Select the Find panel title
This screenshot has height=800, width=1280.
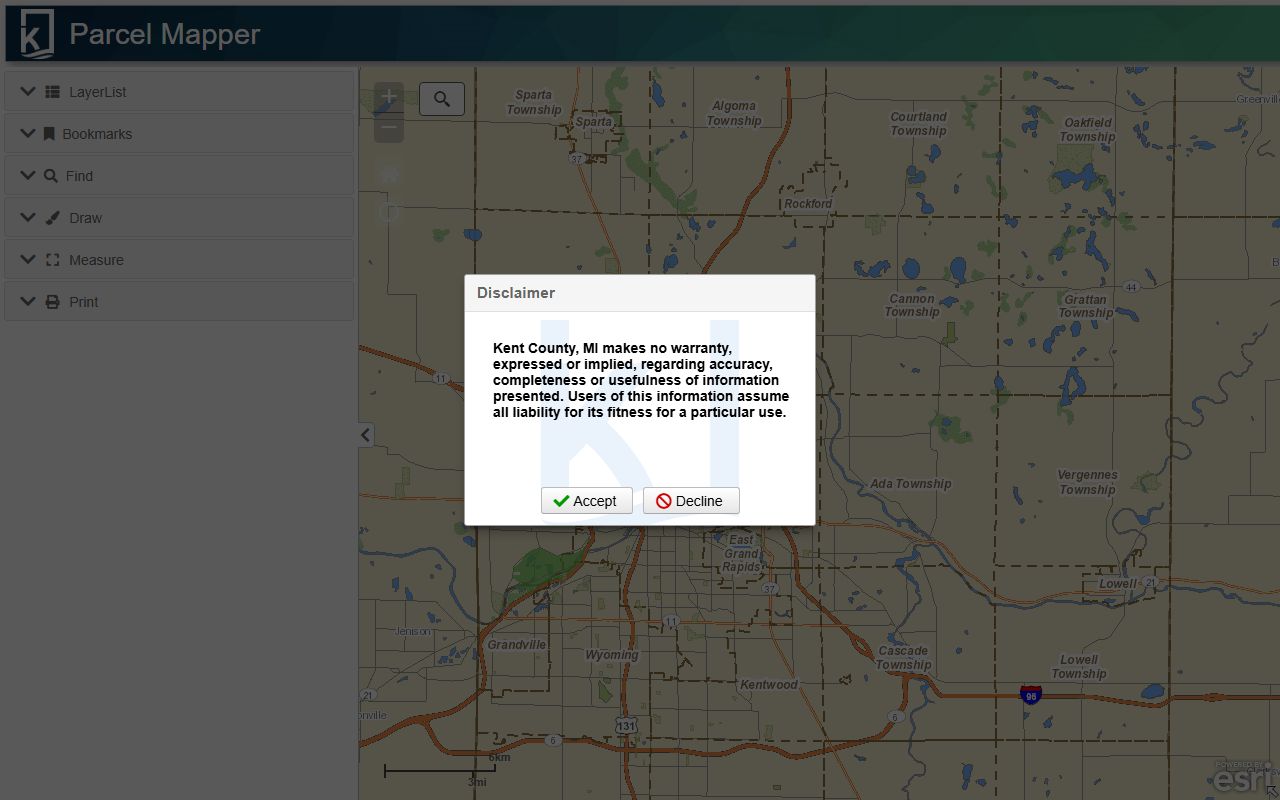(79, 176)
